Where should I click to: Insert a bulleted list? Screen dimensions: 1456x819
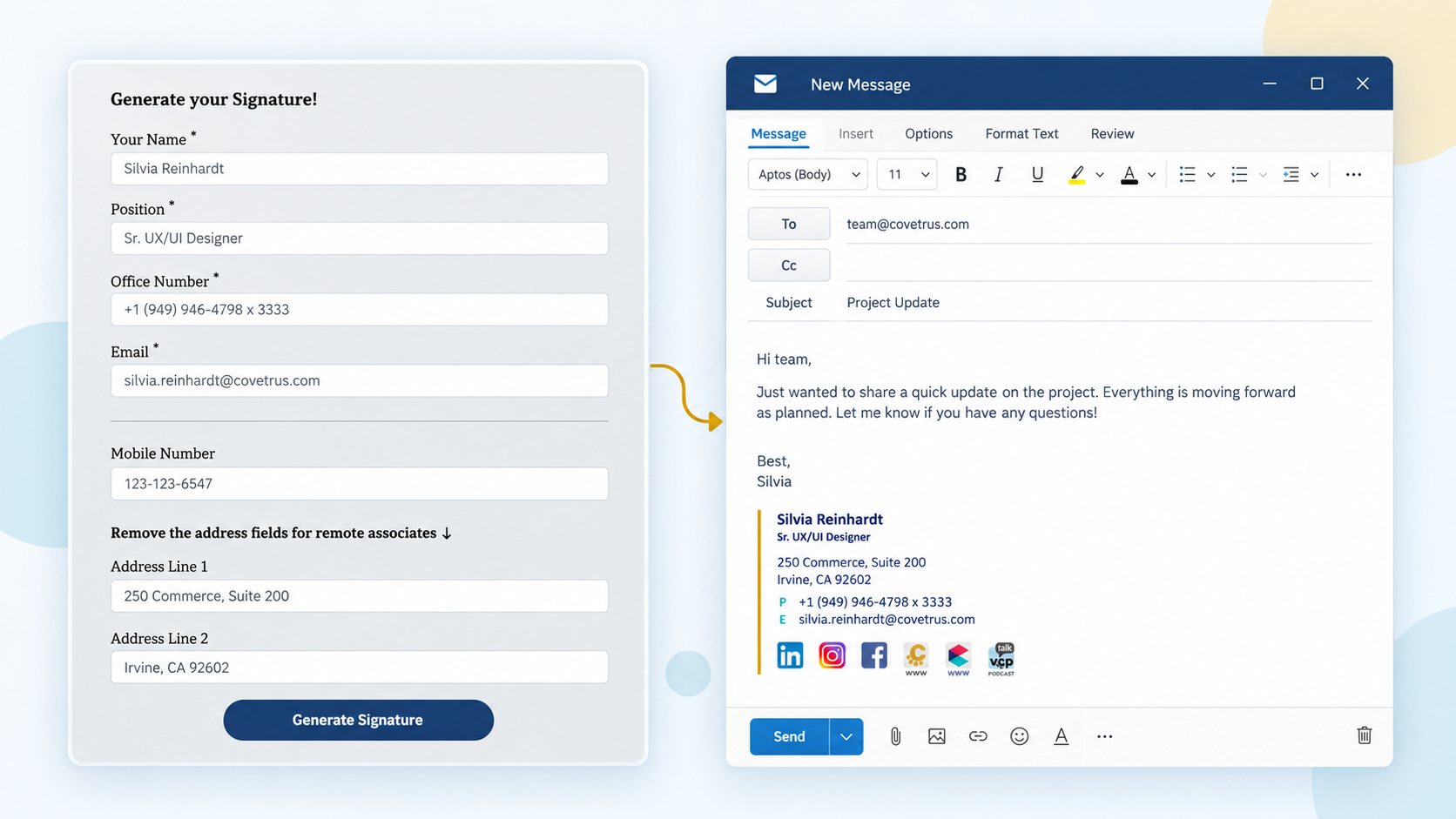(x=1187, y=175)
